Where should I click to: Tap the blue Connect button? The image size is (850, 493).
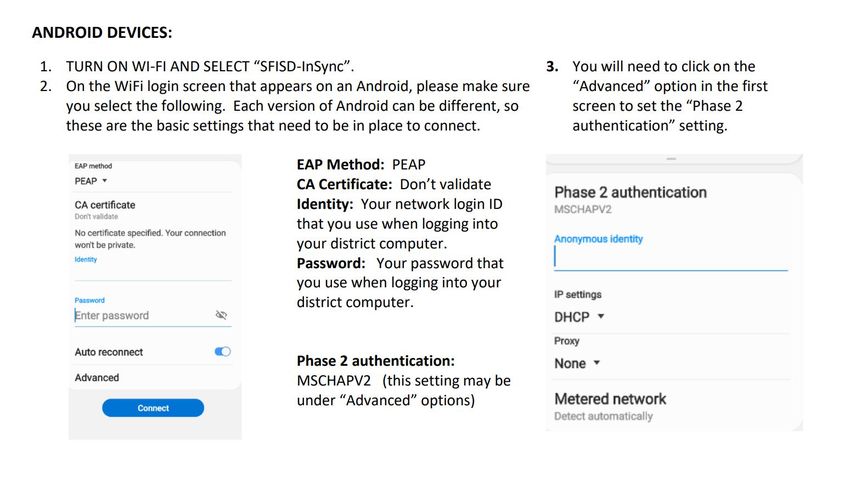click(153, 408)
